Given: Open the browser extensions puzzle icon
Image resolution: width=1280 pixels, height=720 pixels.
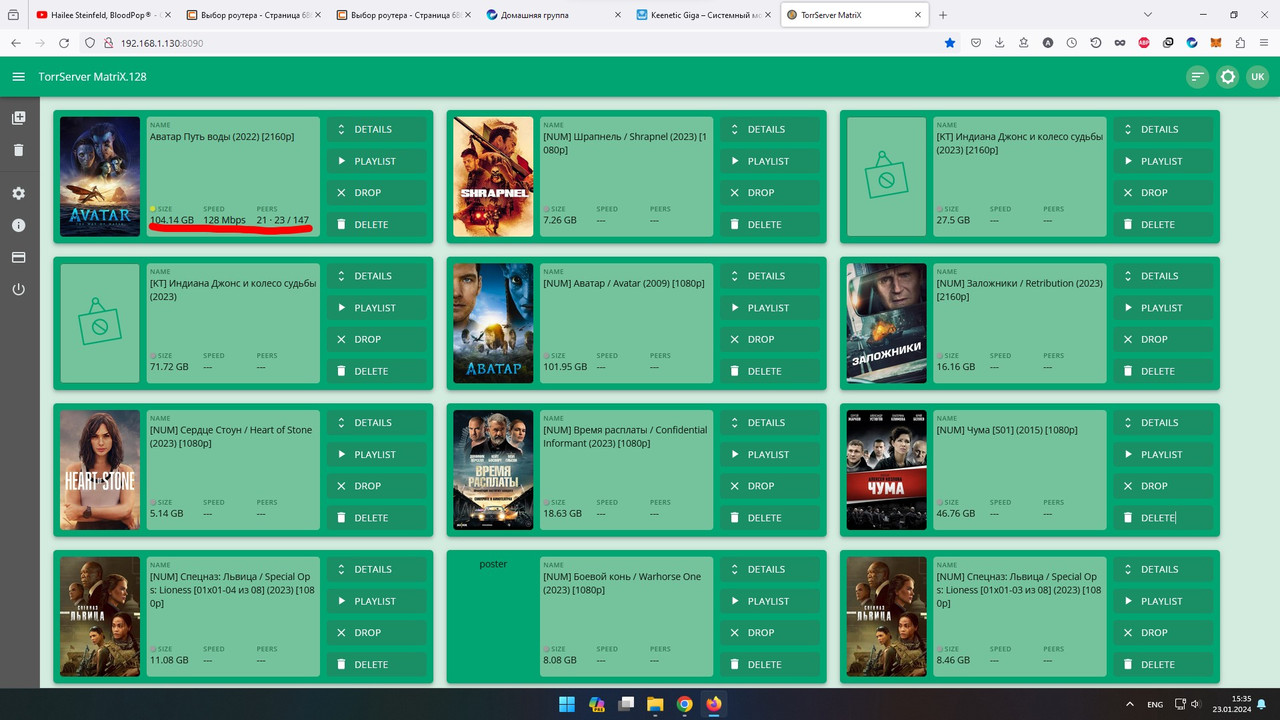Looking at the screenshot, I should 1240,43.
